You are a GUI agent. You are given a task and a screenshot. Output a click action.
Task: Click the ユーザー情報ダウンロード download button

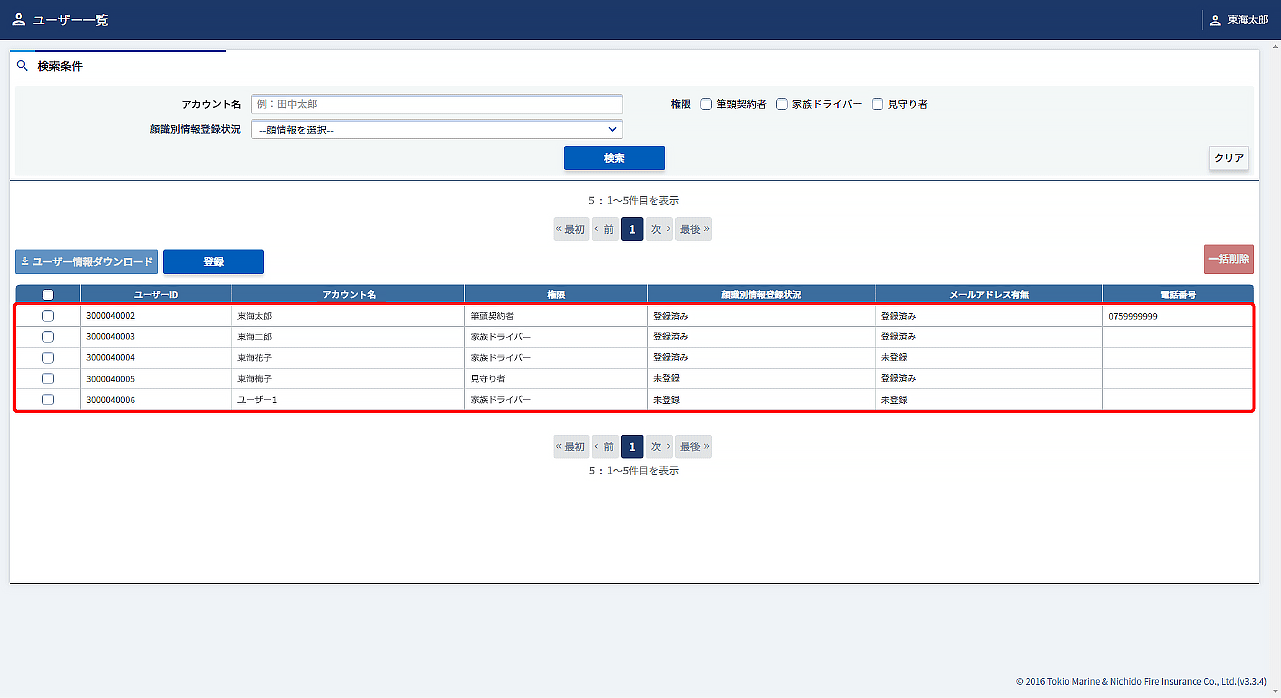pyautogui.click(x=87, y=262)
